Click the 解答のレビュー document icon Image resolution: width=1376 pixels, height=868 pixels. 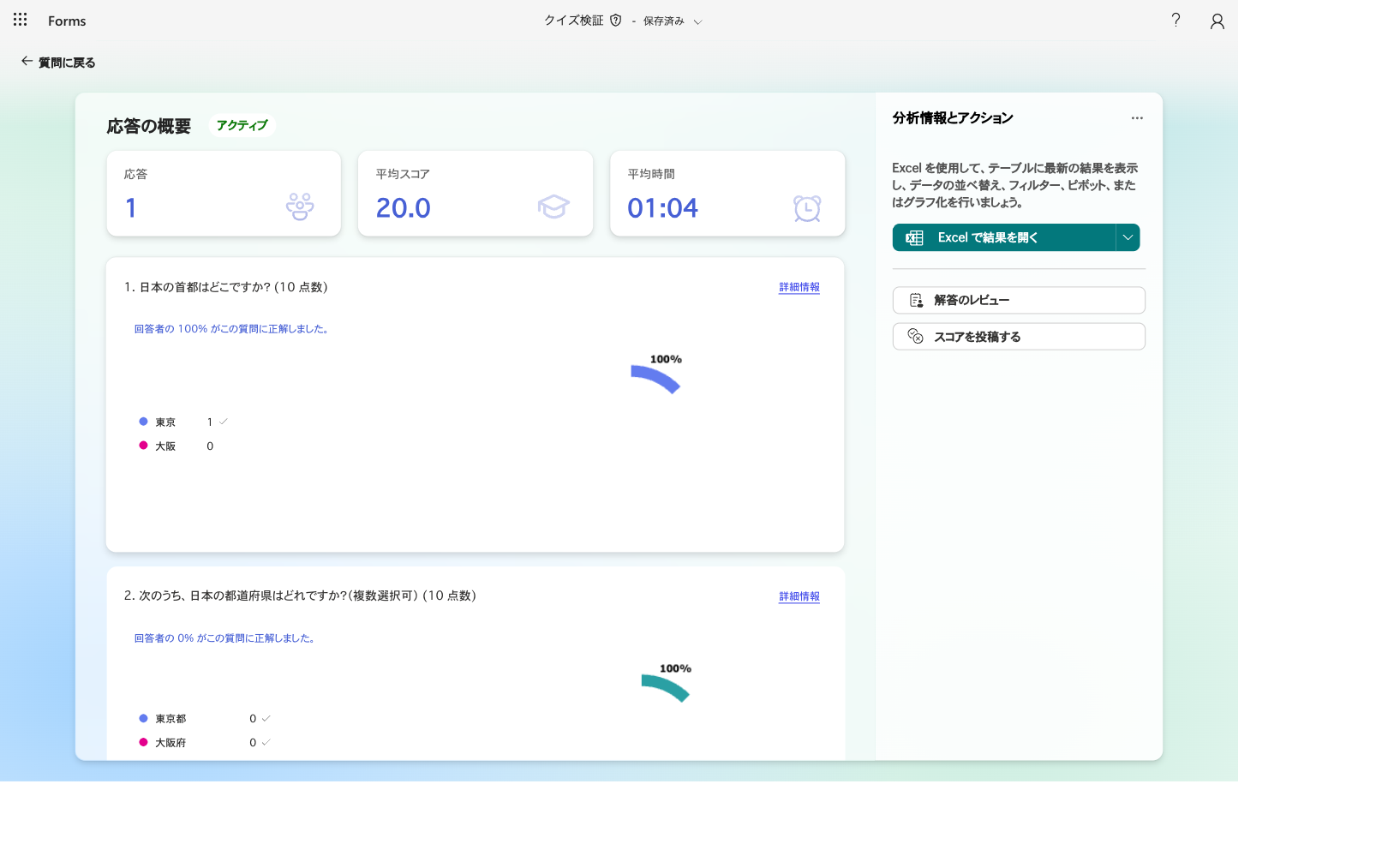pyautogui.click(x=916, y=300)
